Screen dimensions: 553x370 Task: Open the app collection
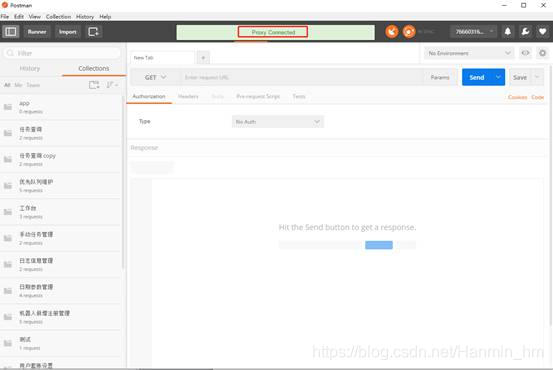61,107
